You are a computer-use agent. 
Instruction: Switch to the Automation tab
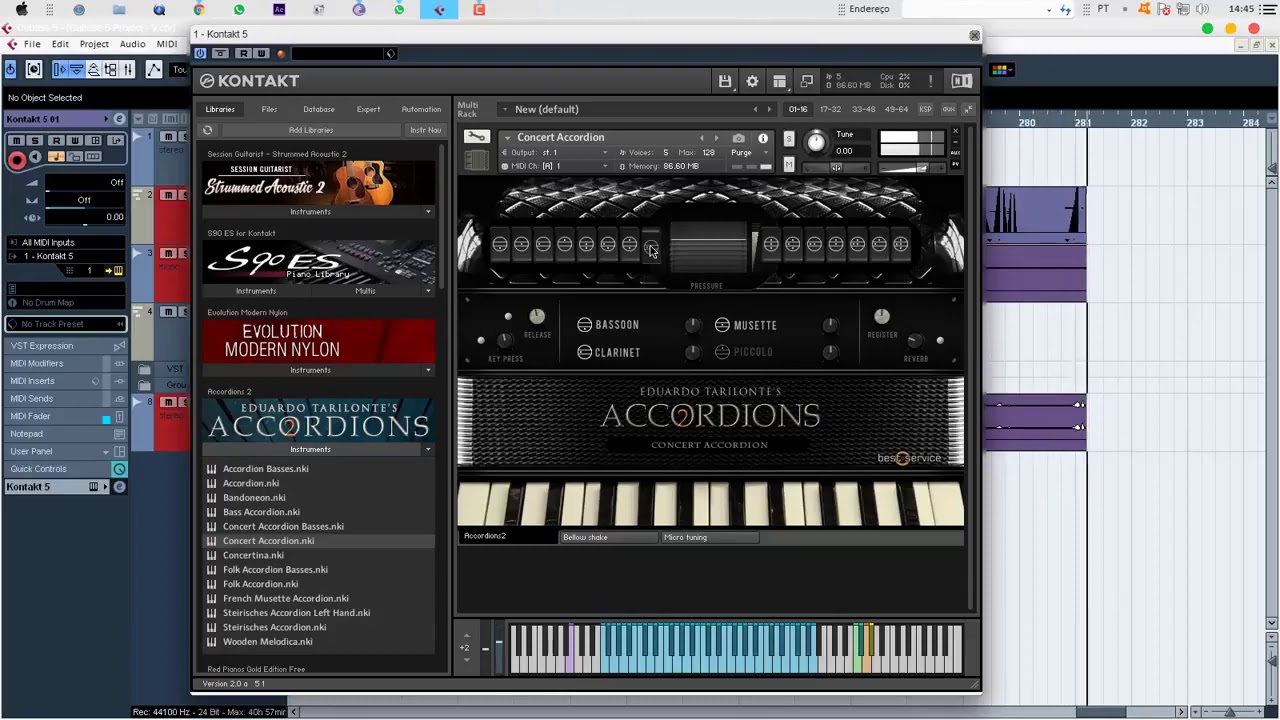tap(421, 109)
